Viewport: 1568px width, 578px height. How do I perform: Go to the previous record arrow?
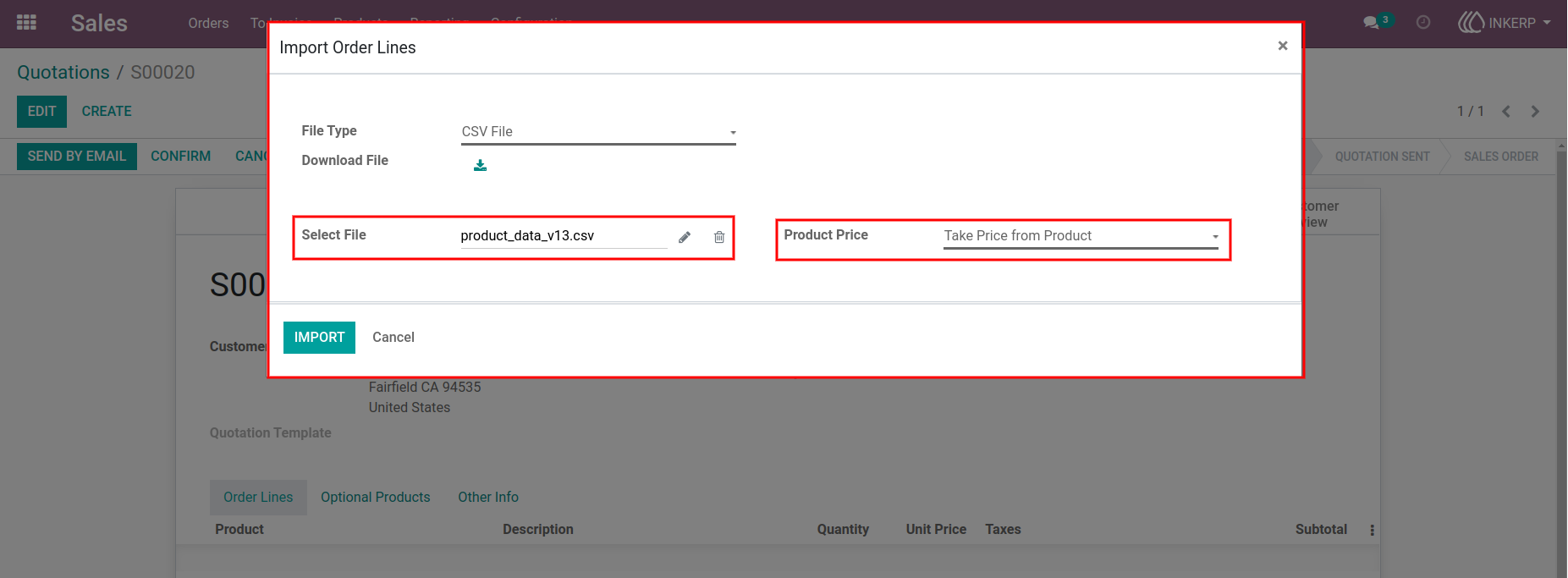[x=1506, y=112]
